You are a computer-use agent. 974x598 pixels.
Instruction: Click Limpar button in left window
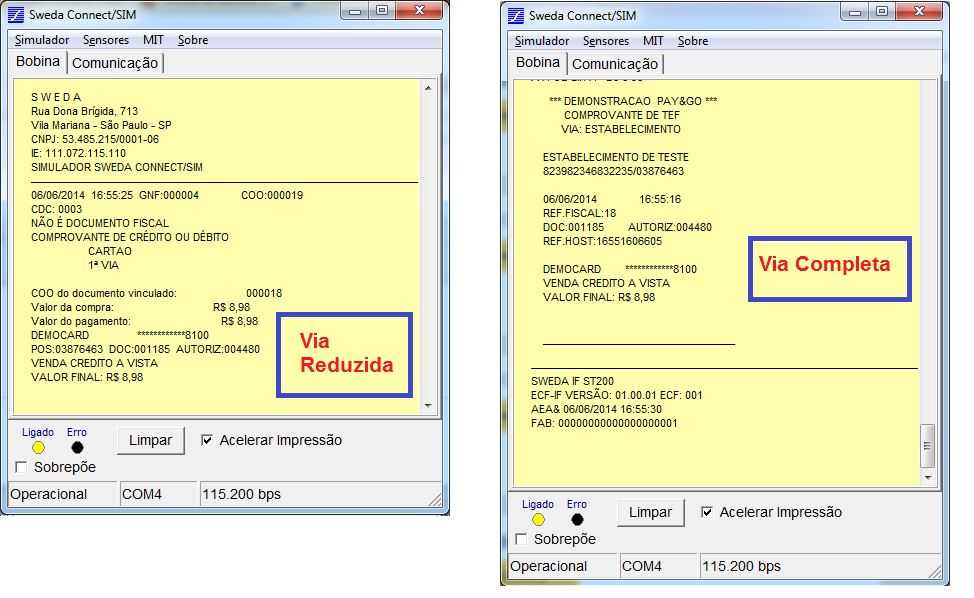(x=150, y=440)
